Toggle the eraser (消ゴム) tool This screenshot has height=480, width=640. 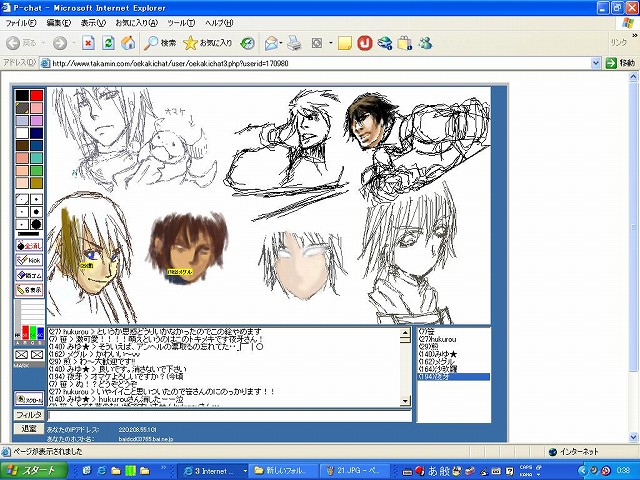tap(29, 275)
